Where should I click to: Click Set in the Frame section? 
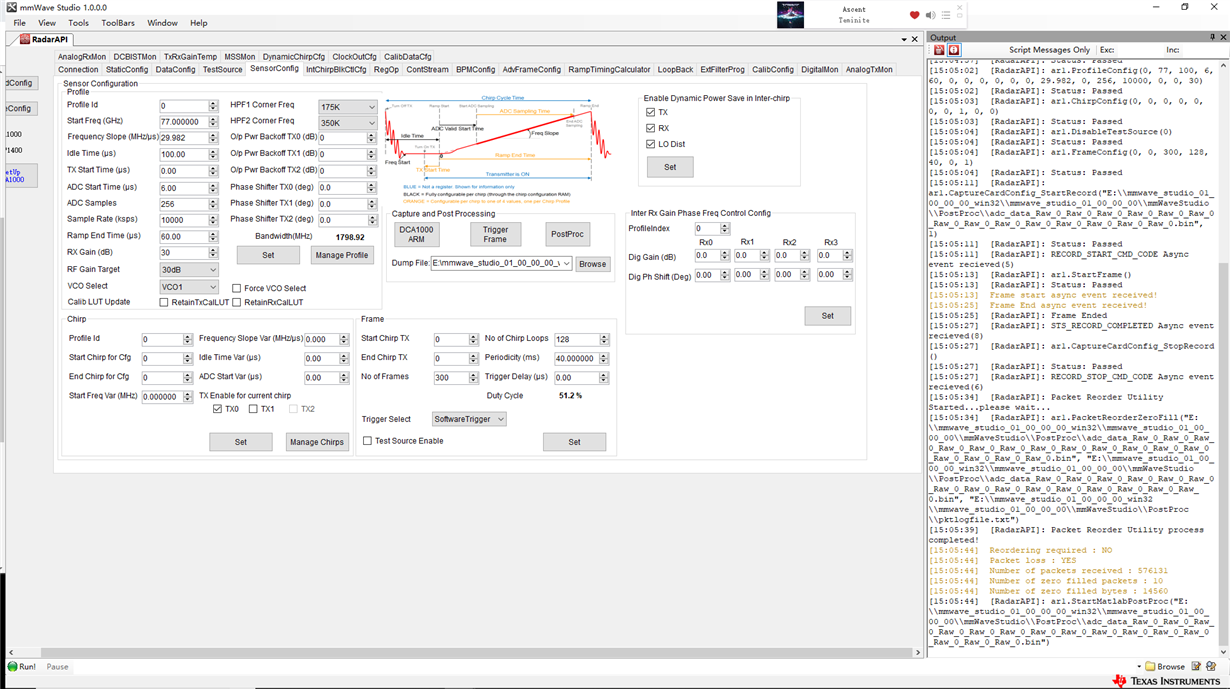[x=574, y=442]
